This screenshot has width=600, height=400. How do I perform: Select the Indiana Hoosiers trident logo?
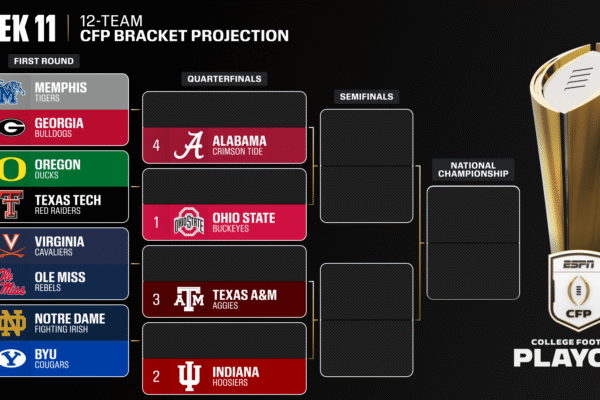(189, 376)
